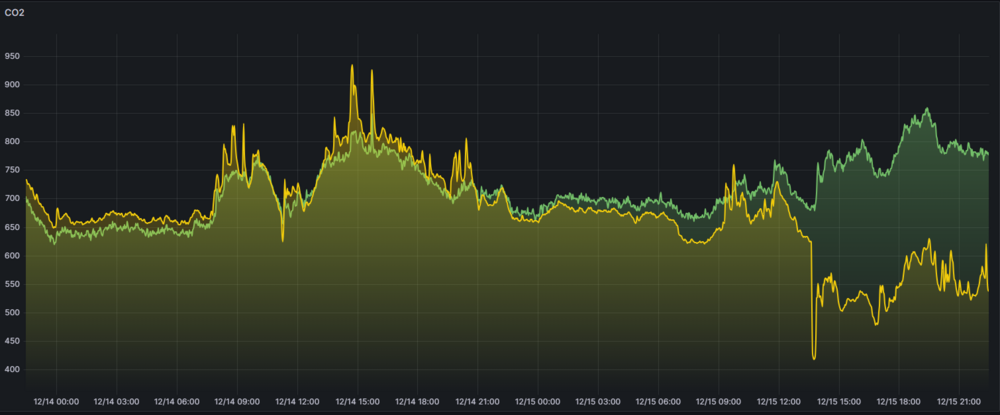
Task: Click the 12/14 15:00 time label
Action: (357, 402)
